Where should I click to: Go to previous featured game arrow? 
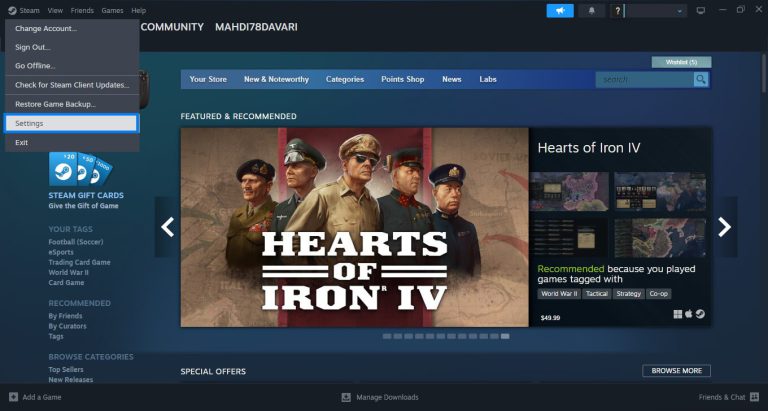click(167, 227)
